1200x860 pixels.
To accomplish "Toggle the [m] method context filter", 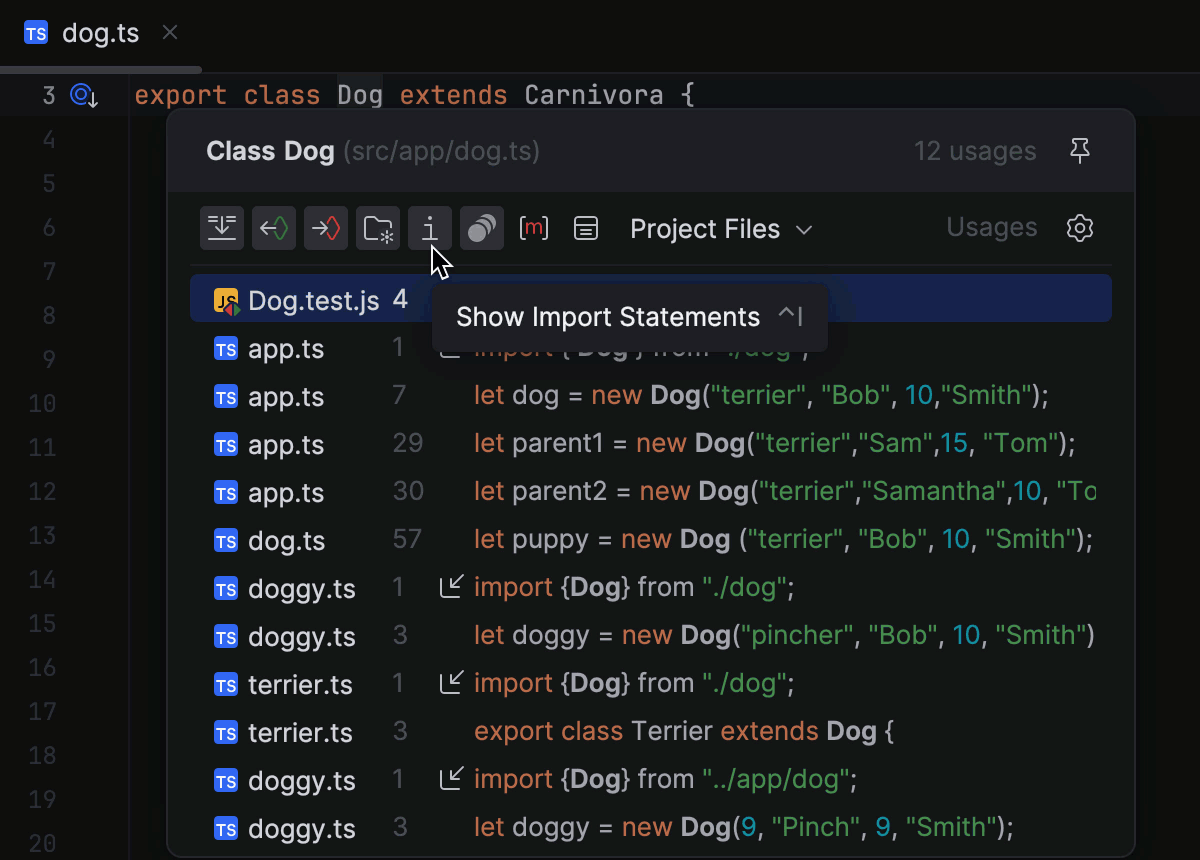I will (x=534, y=228).
